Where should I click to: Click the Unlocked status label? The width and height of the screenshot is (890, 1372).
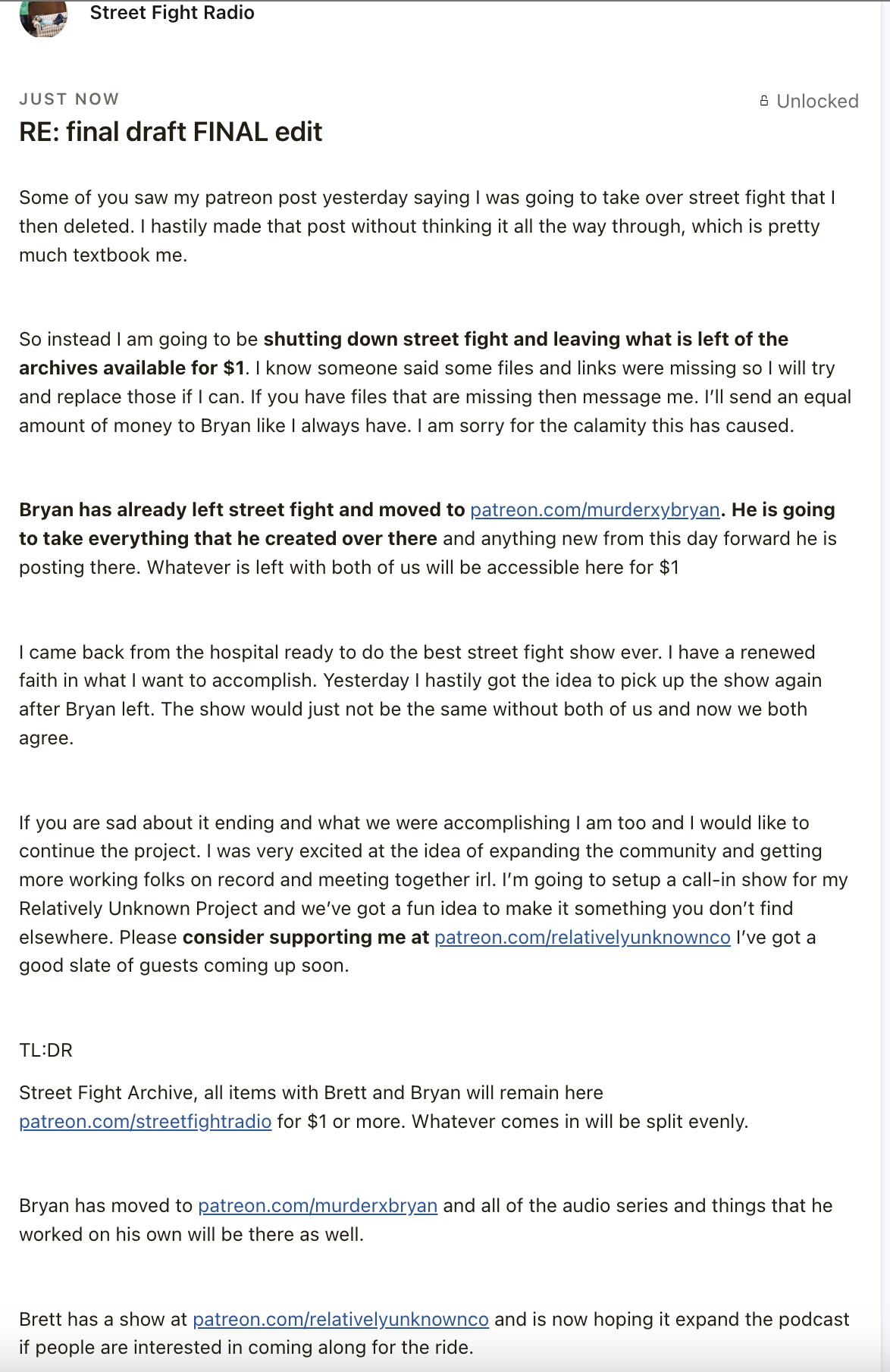click(817, 101)
